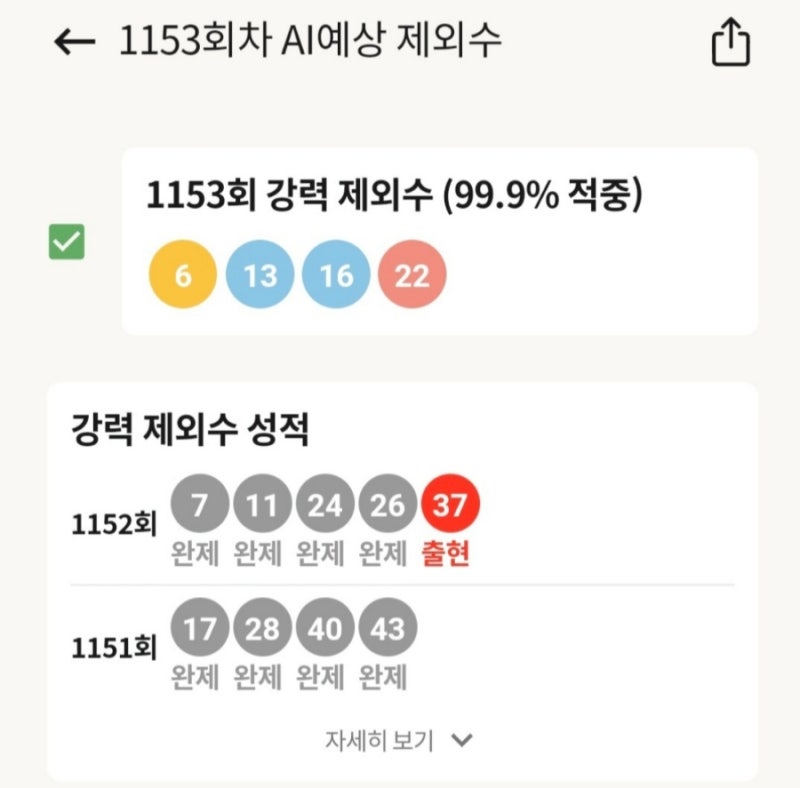
Task: Tap the 1152회 round label
Action: [x=114, y=524]
